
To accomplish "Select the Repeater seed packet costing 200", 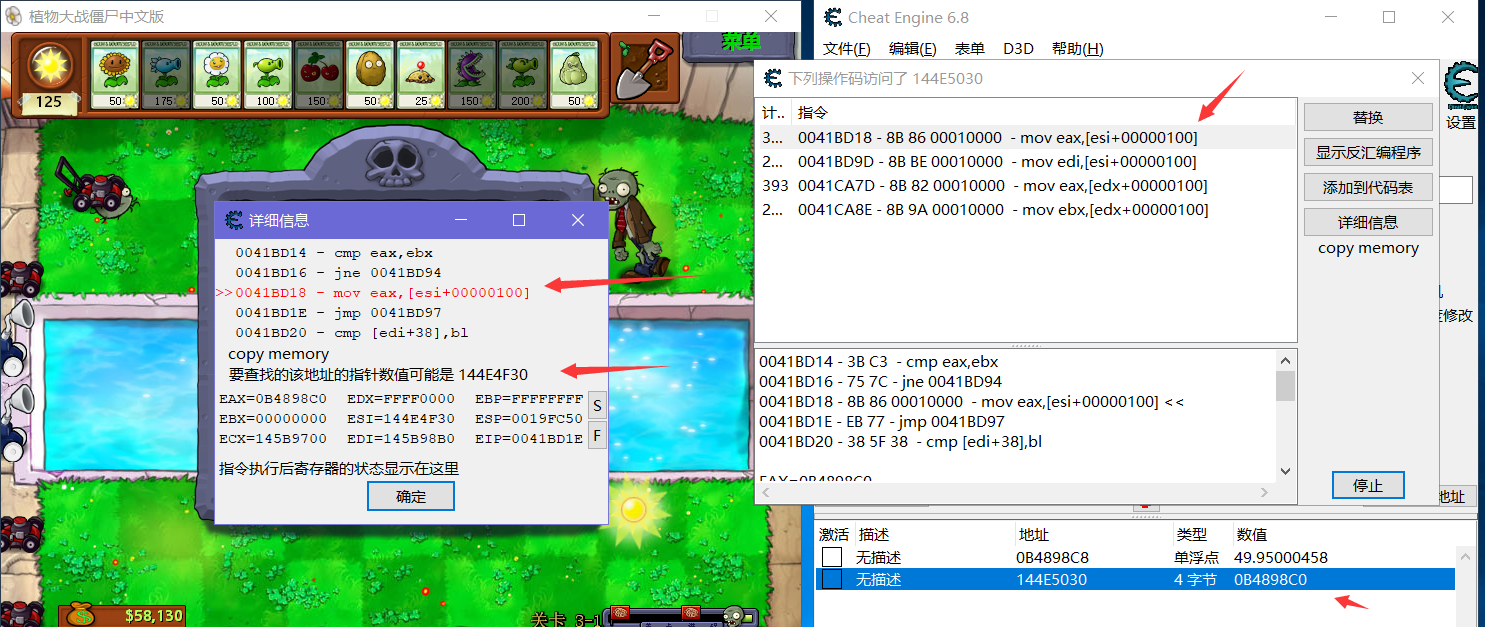I will click(x=523, y=75).
